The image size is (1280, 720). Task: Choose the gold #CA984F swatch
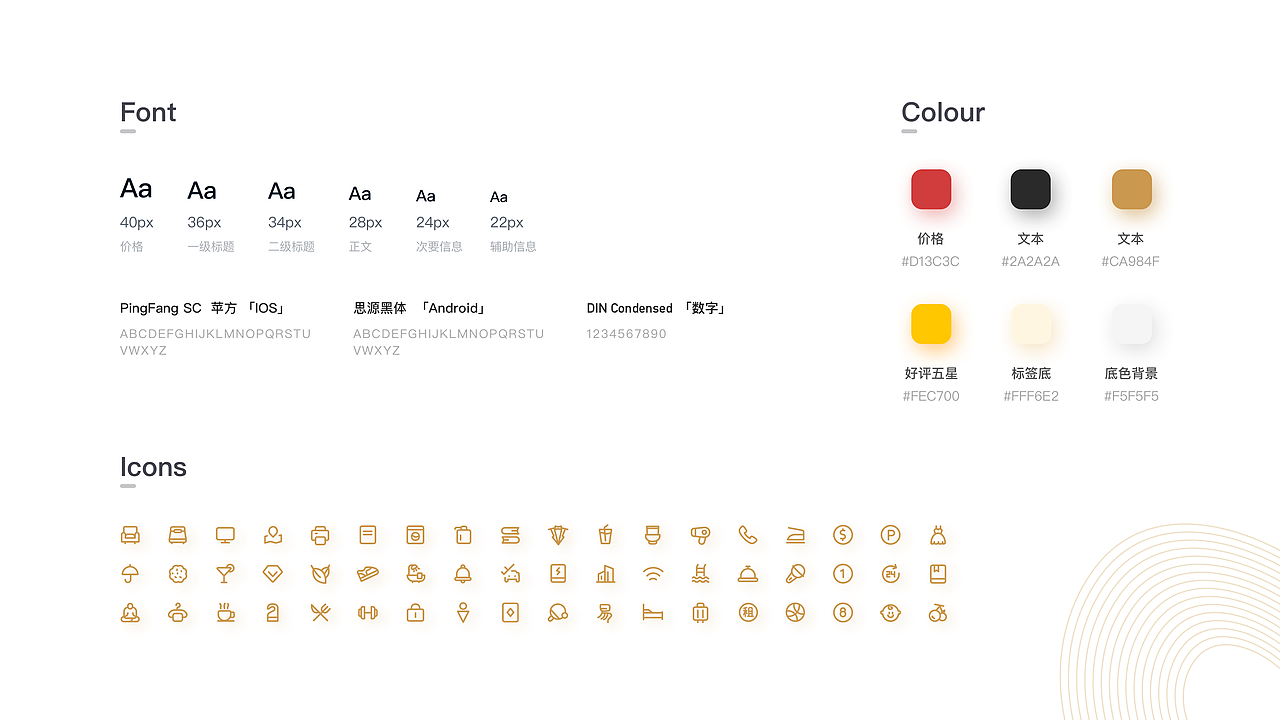(1131, 190)
